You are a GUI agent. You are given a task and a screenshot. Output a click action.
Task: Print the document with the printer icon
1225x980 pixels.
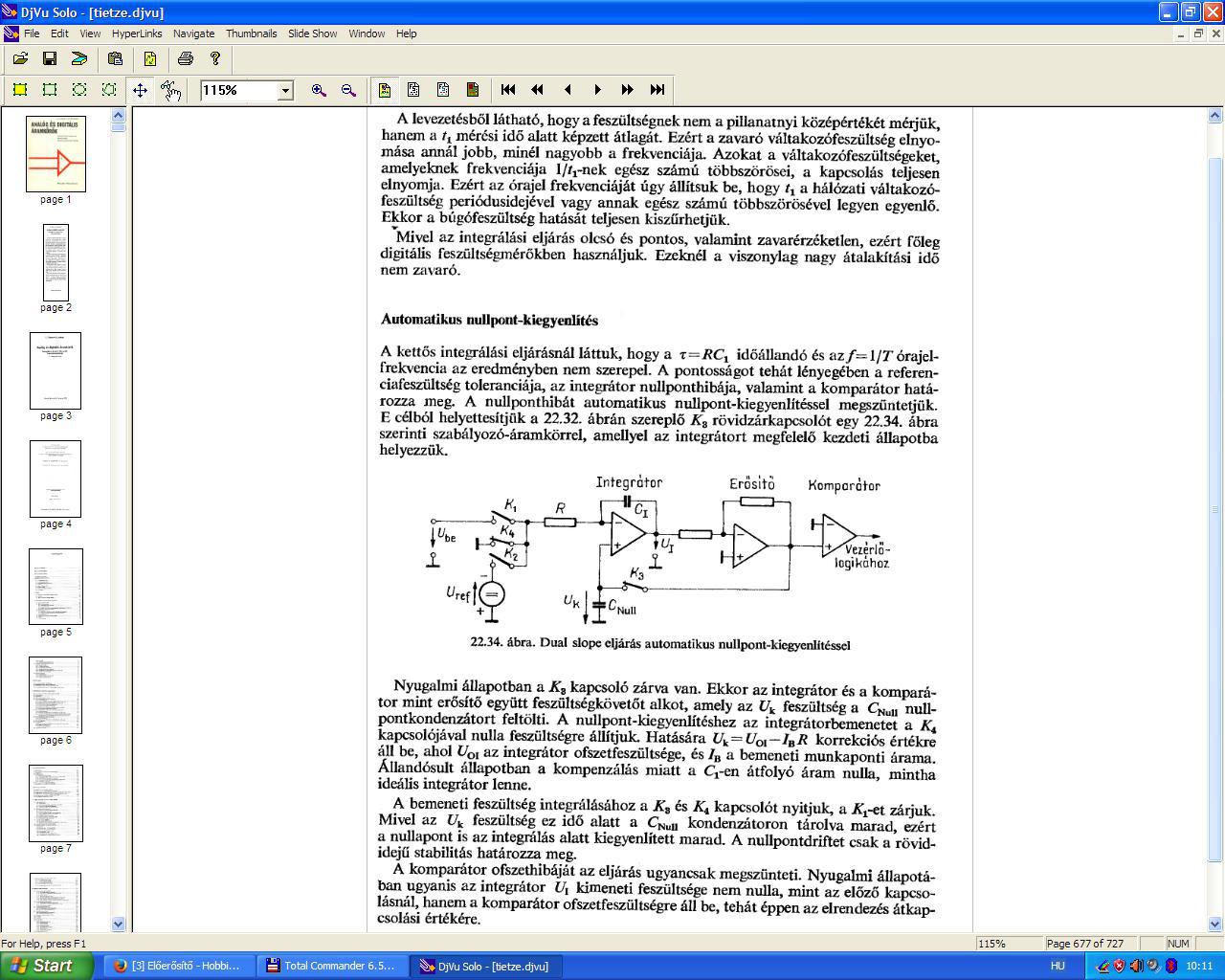186,59
